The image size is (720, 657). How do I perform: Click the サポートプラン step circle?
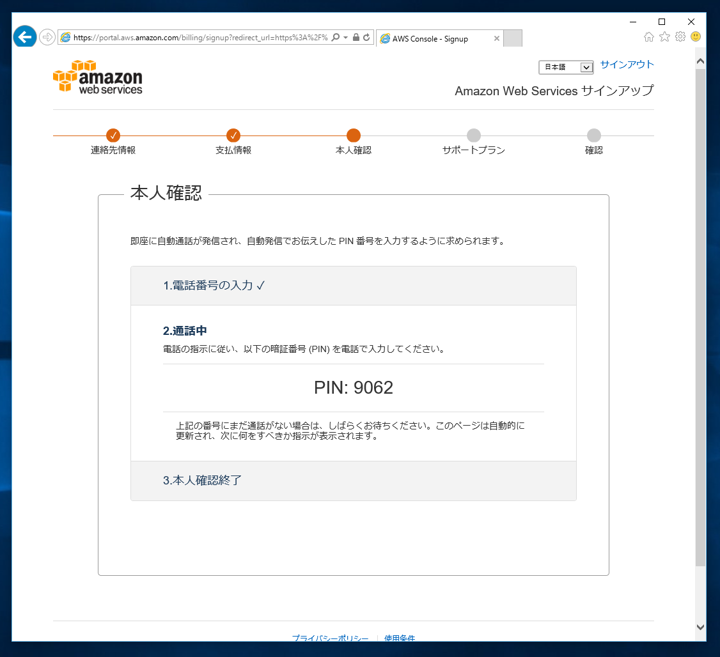pyautogui.click(x=474, y=135)
